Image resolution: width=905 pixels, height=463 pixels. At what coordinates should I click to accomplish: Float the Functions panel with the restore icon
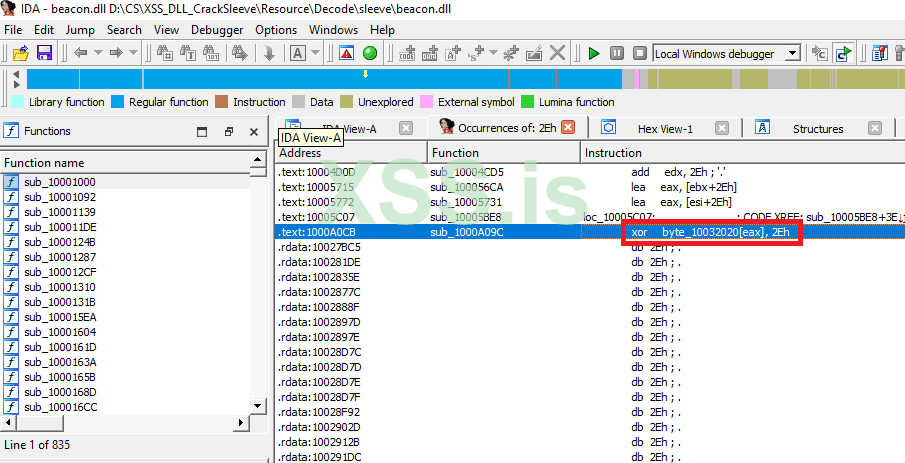coord(229,132)
